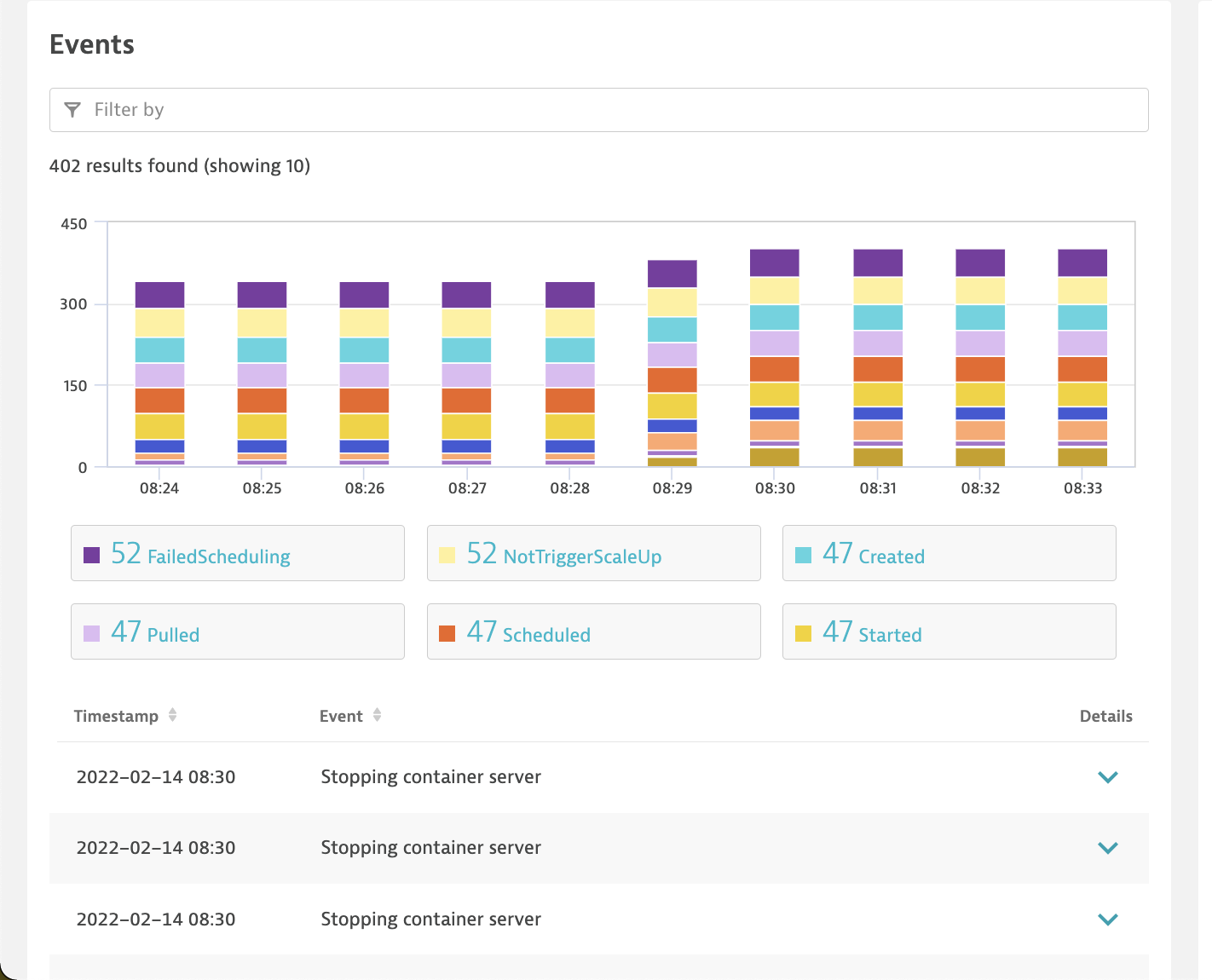
Task: Toggle the Created legend card
Action: click(x=949, y=553)
